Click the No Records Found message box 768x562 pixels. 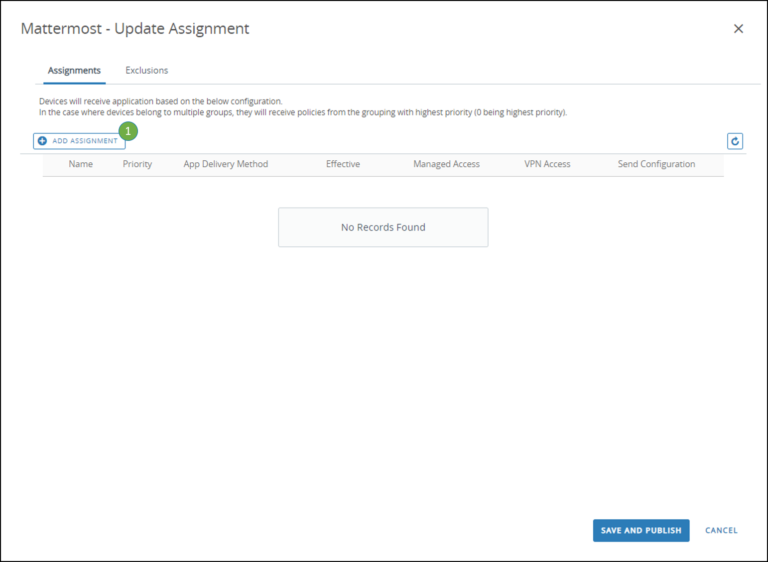click(x=383, y=227)
